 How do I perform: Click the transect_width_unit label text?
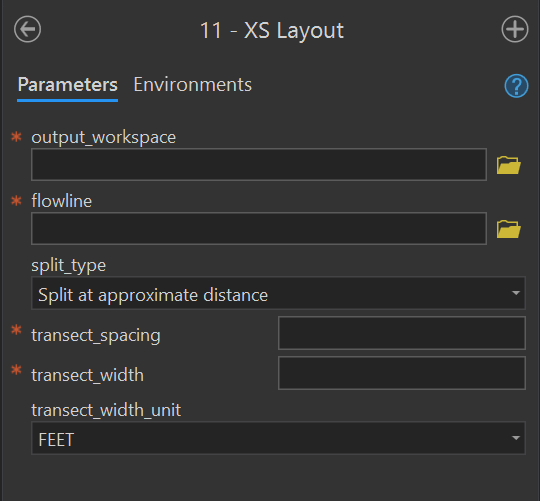(x=106, y=410)
